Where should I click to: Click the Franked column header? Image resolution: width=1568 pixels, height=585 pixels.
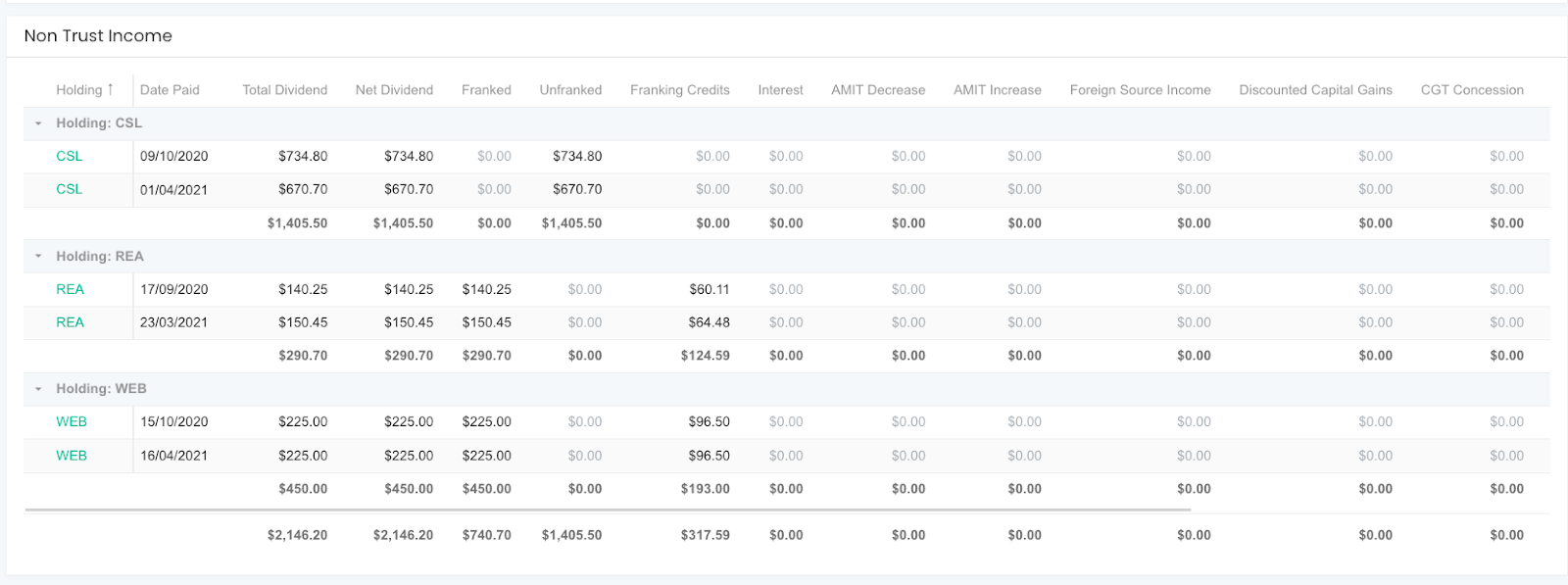pyautogui.click(x=486, y=90)
